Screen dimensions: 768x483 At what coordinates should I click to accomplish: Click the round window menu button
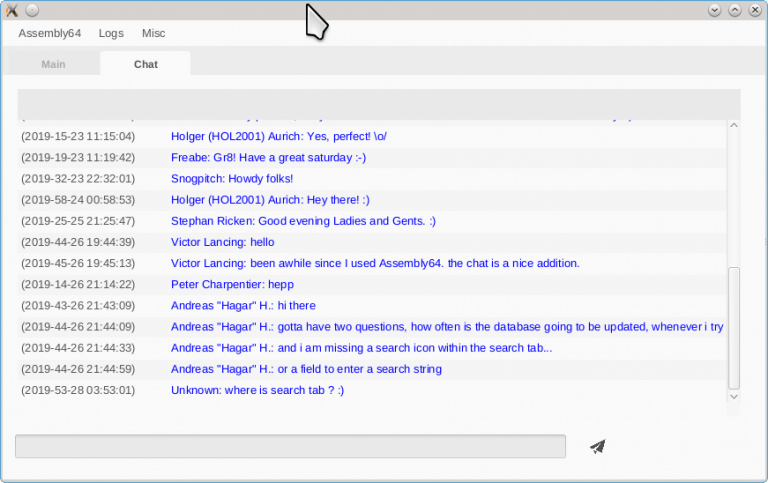click(x=32, y=10)
